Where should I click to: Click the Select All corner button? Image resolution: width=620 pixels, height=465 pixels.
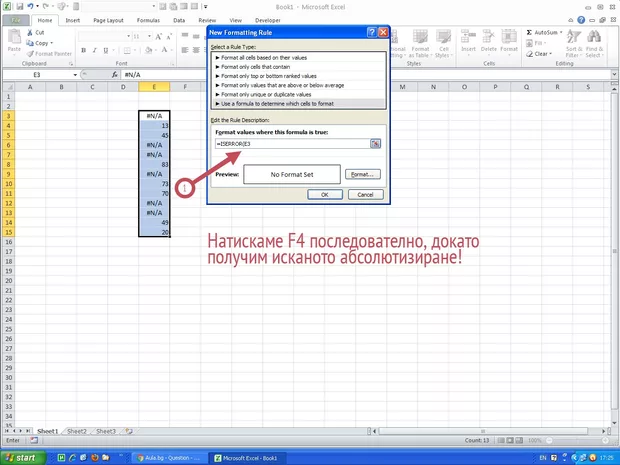8,87
